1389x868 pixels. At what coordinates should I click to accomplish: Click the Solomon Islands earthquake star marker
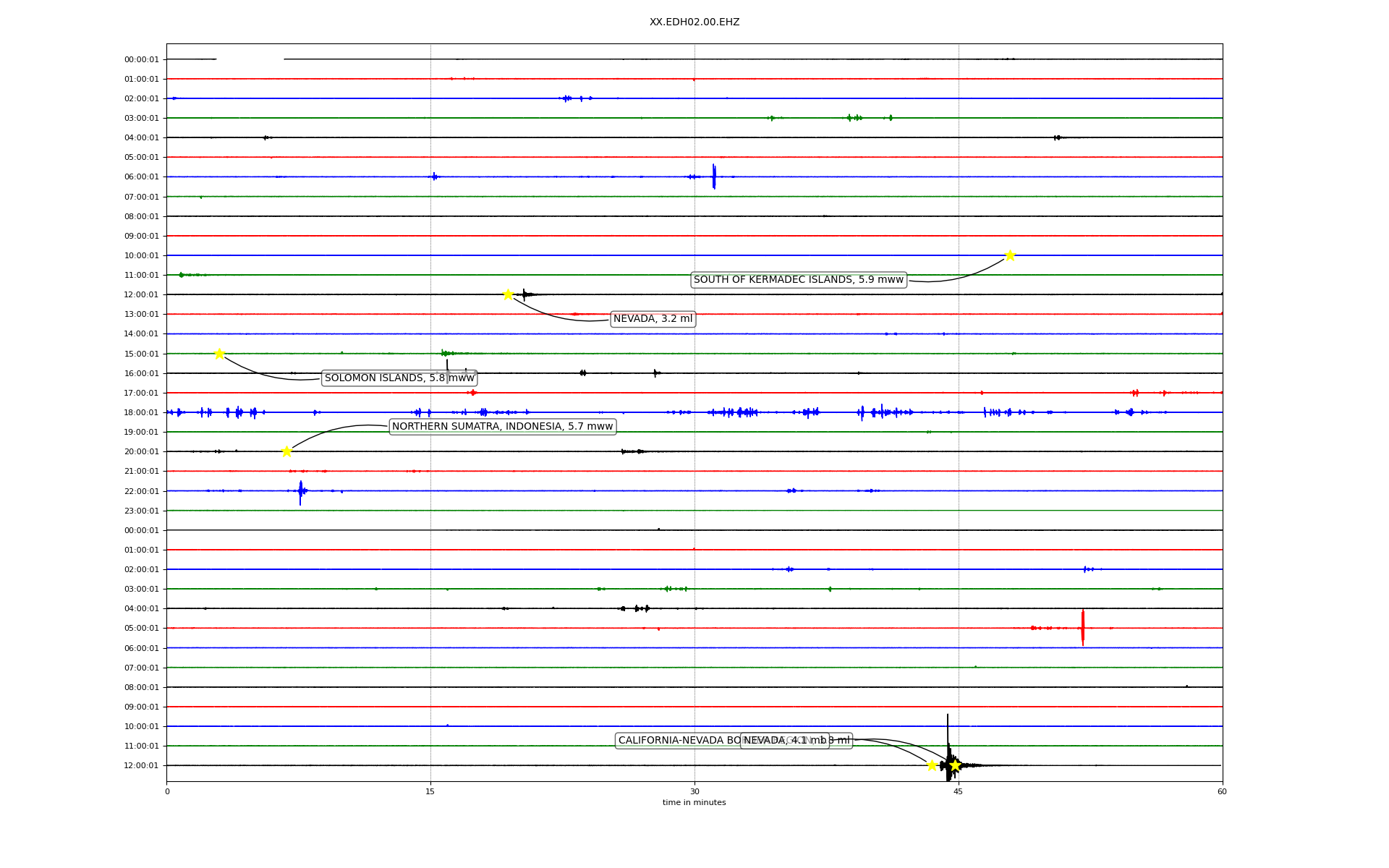tap(219, 354)
